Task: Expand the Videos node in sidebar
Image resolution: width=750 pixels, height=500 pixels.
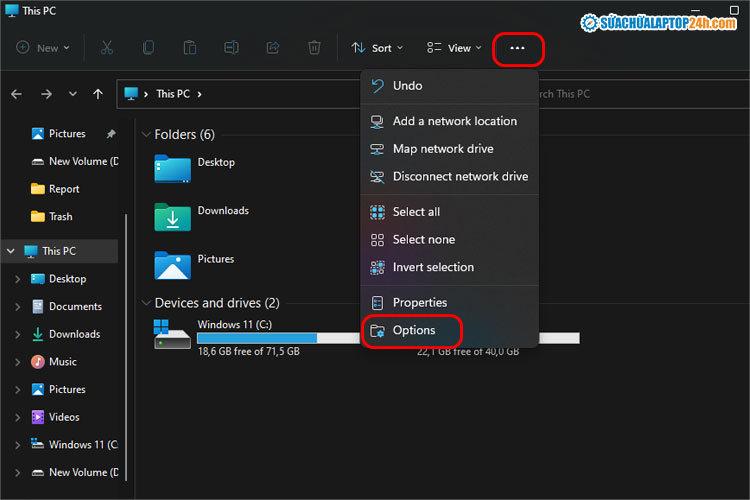Action: click(17, 418)
